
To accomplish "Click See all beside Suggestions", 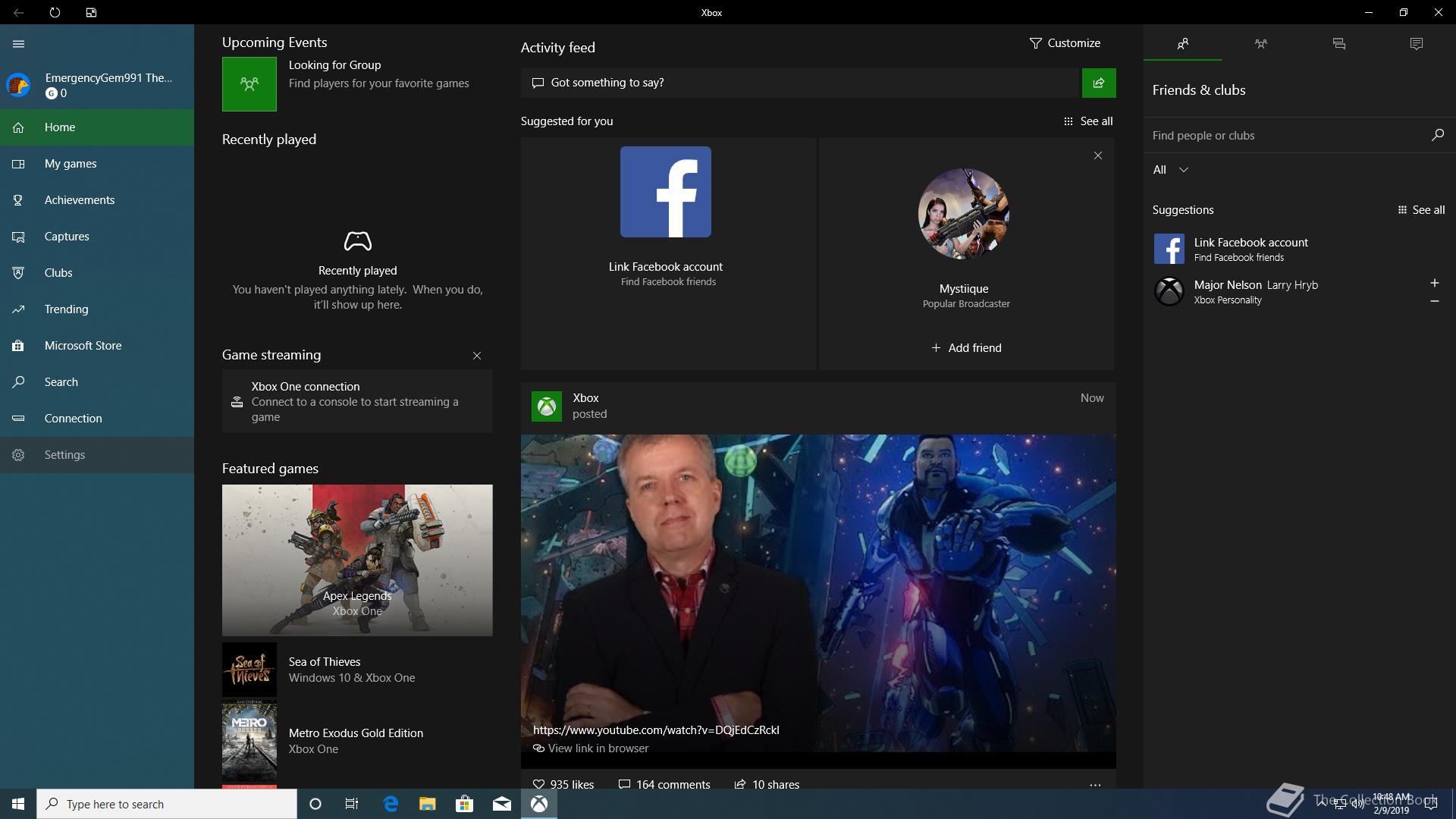I will click(1421, 210).
